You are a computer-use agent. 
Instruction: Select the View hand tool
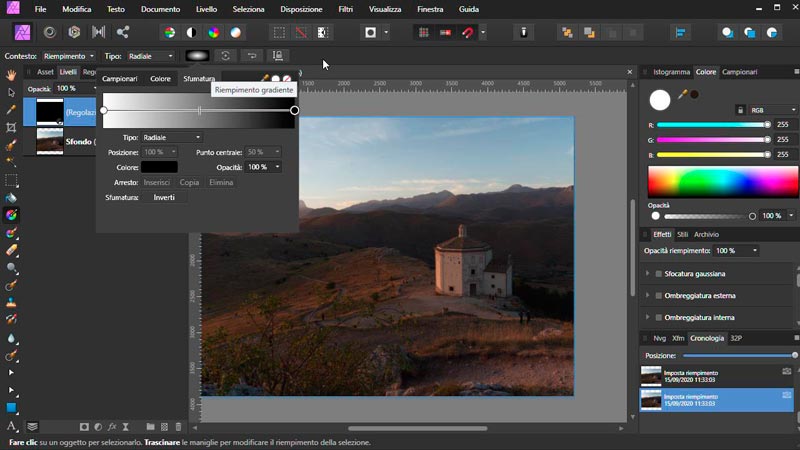[11, 75]
